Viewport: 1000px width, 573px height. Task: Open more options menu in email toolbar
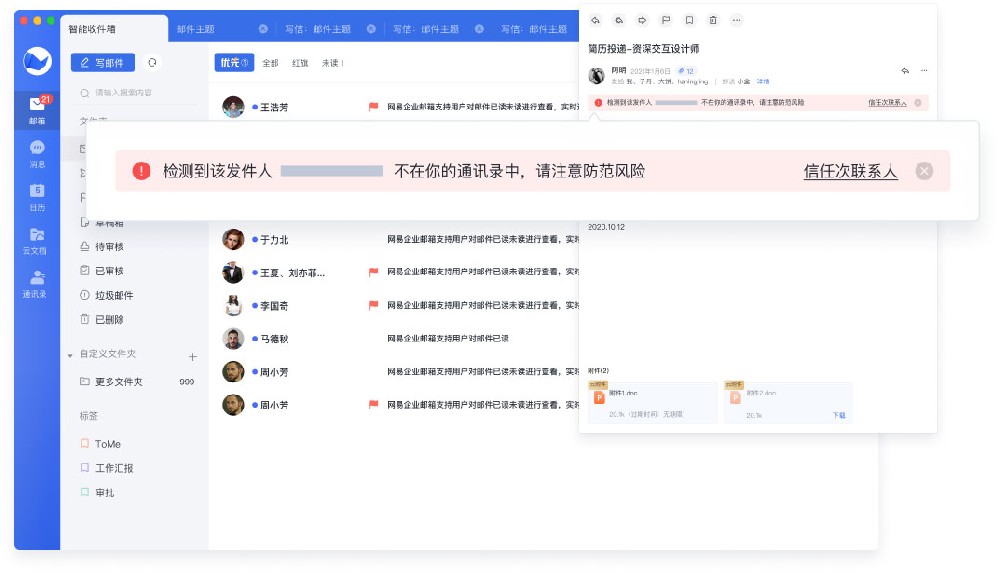point(737,20)
